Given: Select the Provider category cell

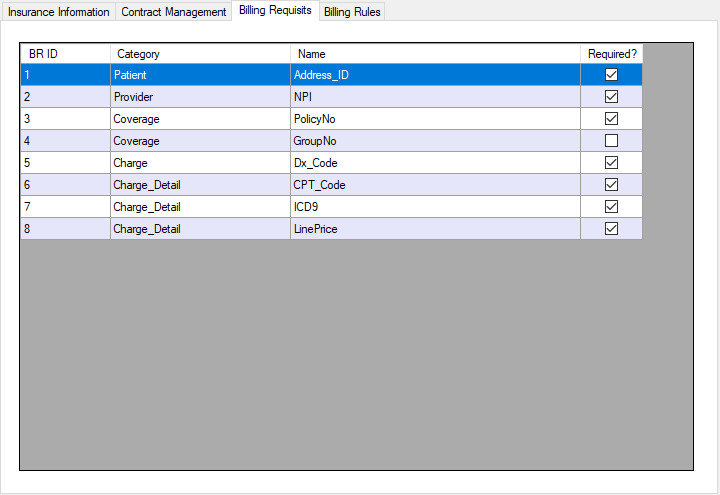Looking at the screenshot, I should (x=200, y=97).
